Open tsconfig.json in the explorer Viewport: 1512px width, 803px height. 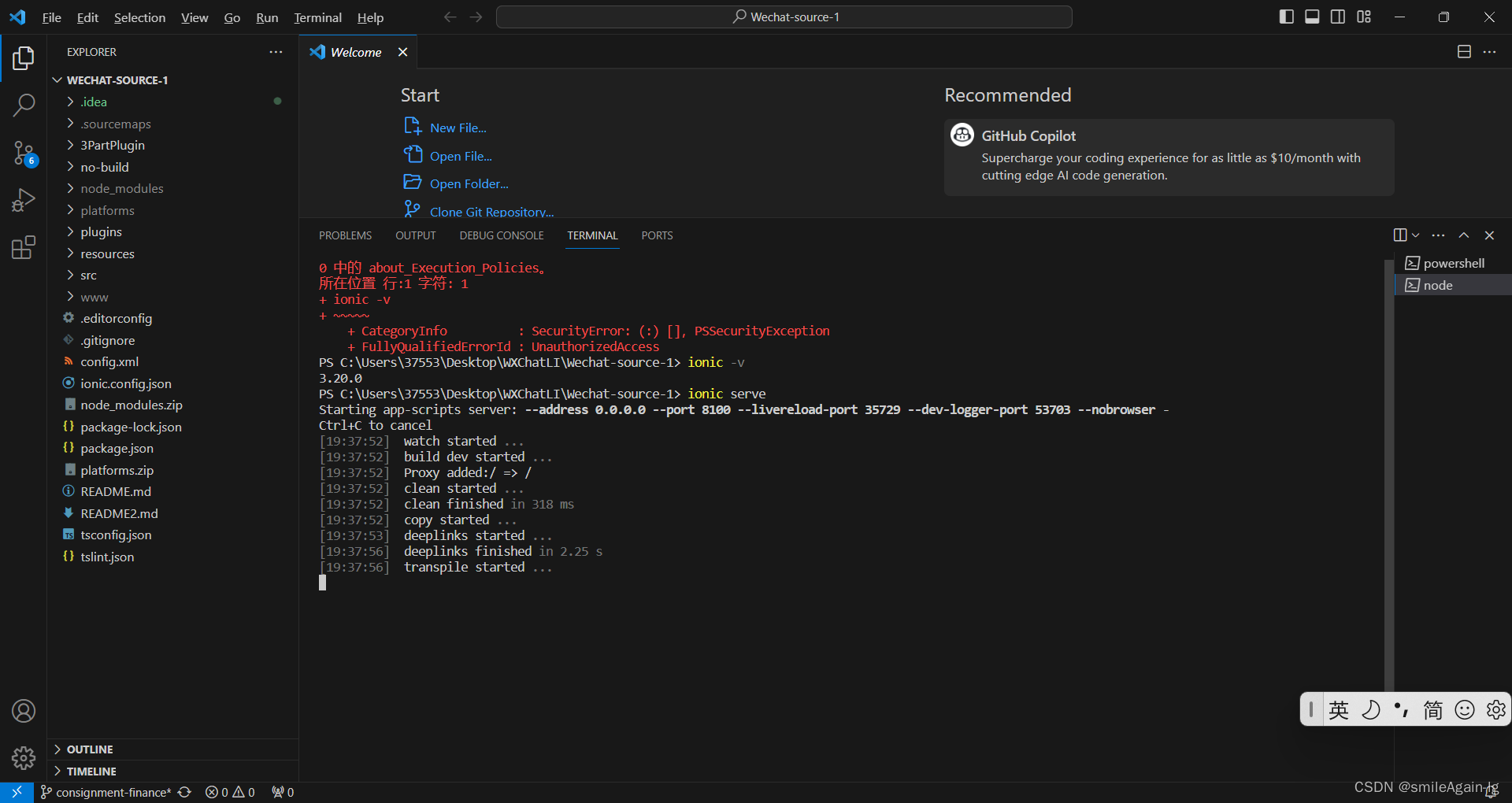click(x=173, y=535)
